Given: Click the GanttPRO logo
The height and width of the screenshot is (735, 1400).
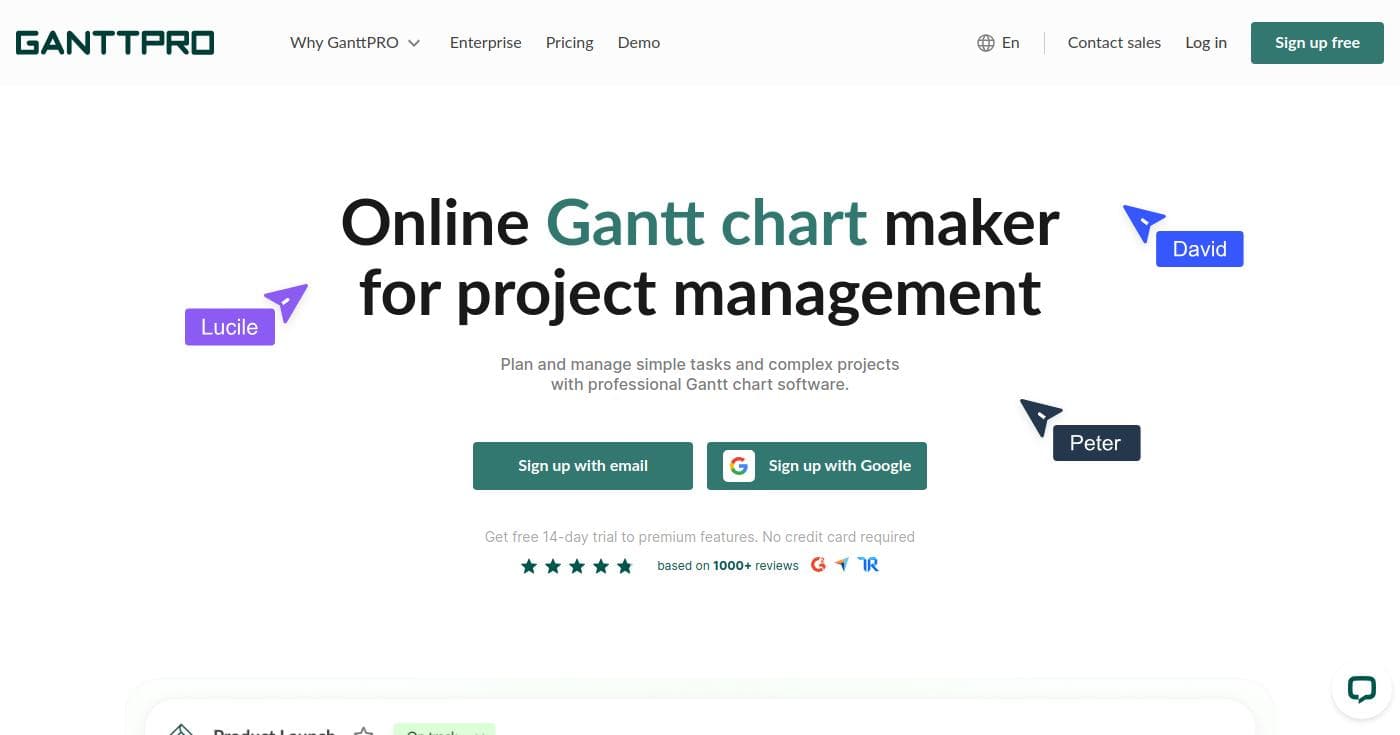Looking at the screenshot, I should pyautogui.click(x=114, y=42).
